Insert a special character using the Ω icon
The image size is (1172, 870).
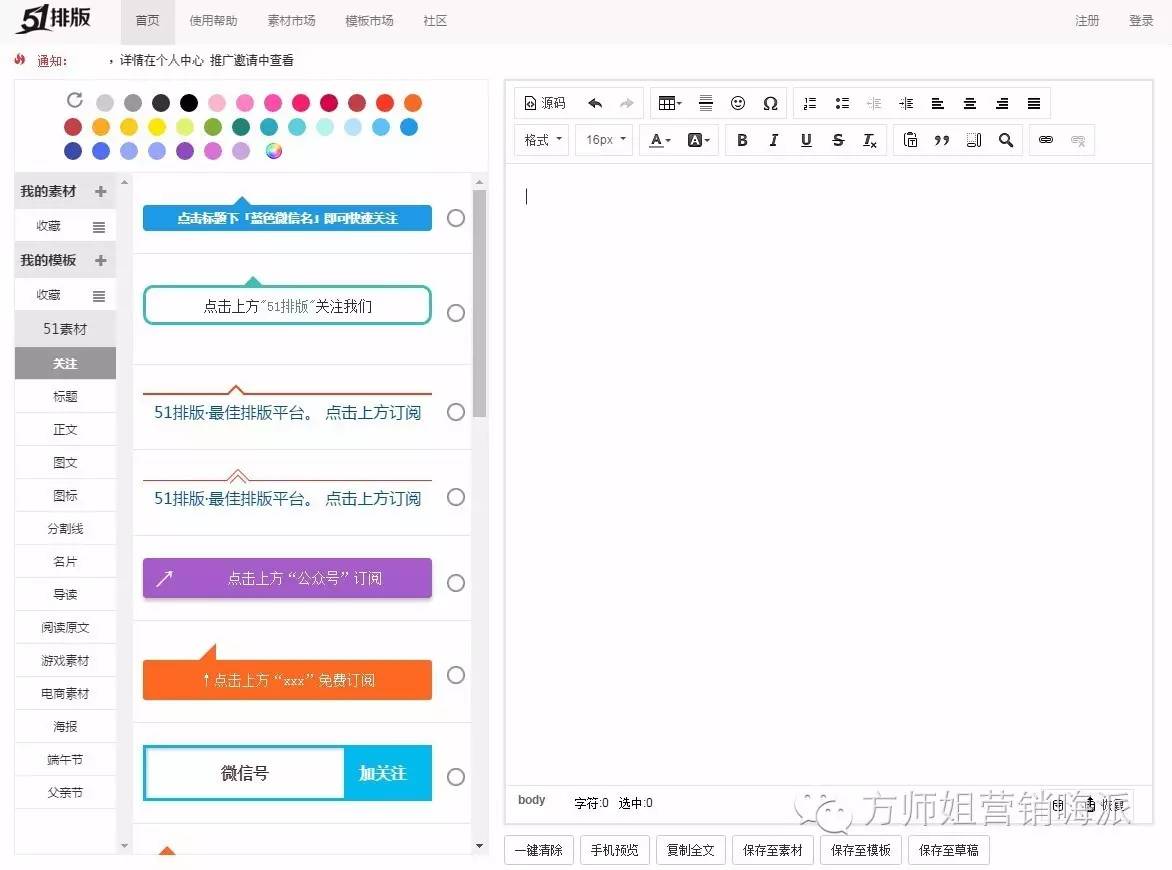click(x=771, y=103)
